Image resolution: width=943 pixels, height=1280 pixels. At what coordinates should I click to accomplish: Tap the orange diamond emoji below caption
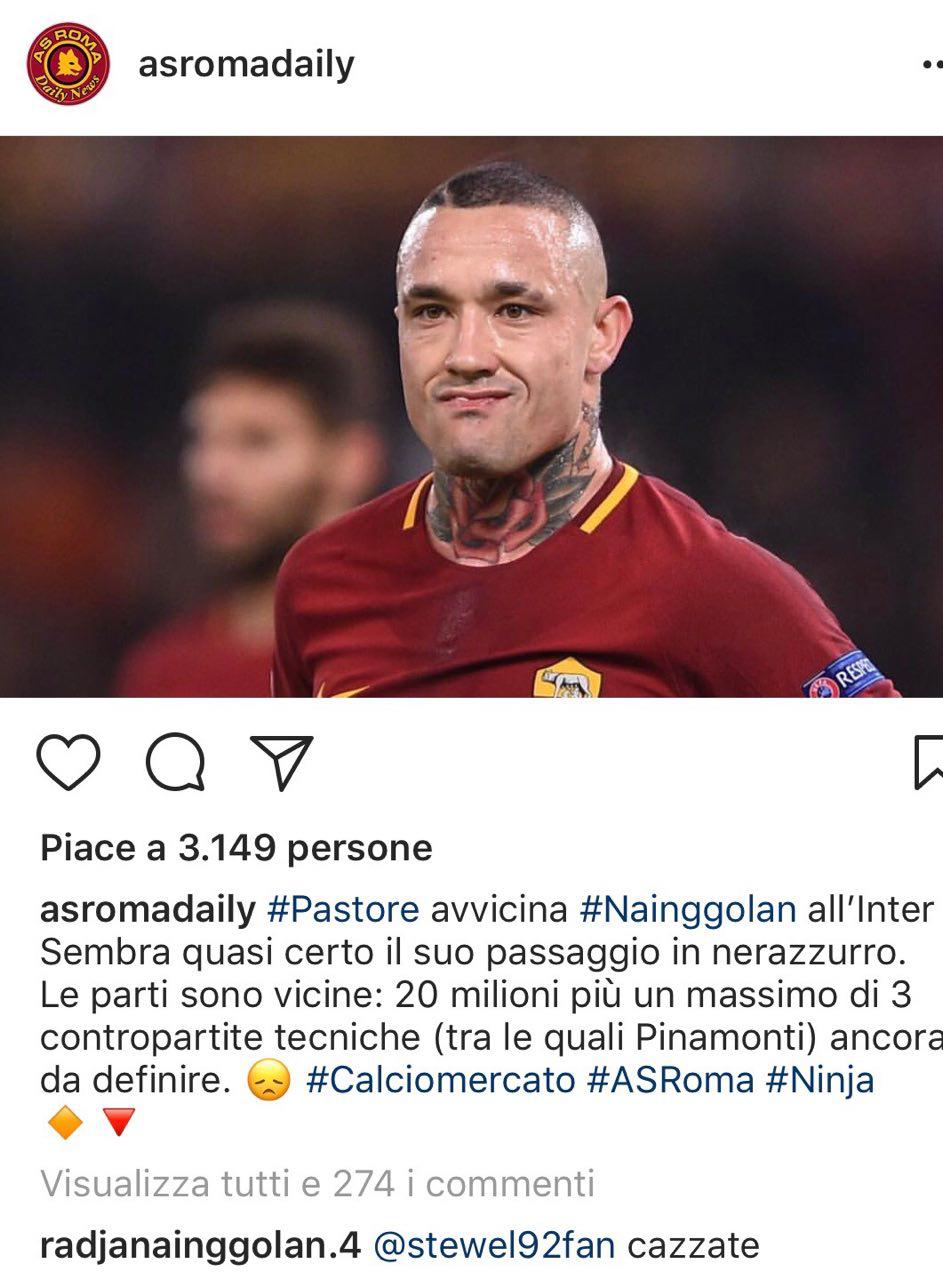click(65, 1124)
